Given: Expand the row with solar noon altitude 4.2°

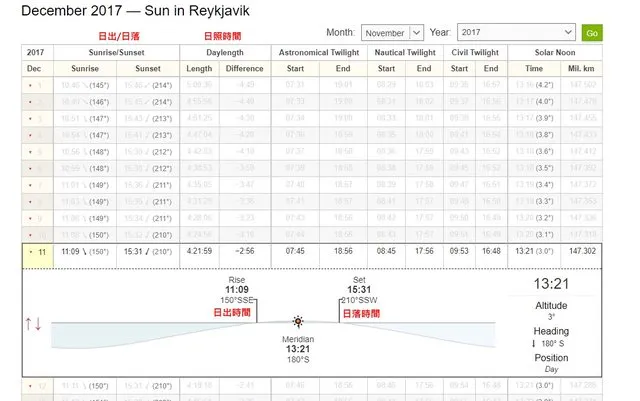Looking at the screenshot, I should [x=30, y=85].
